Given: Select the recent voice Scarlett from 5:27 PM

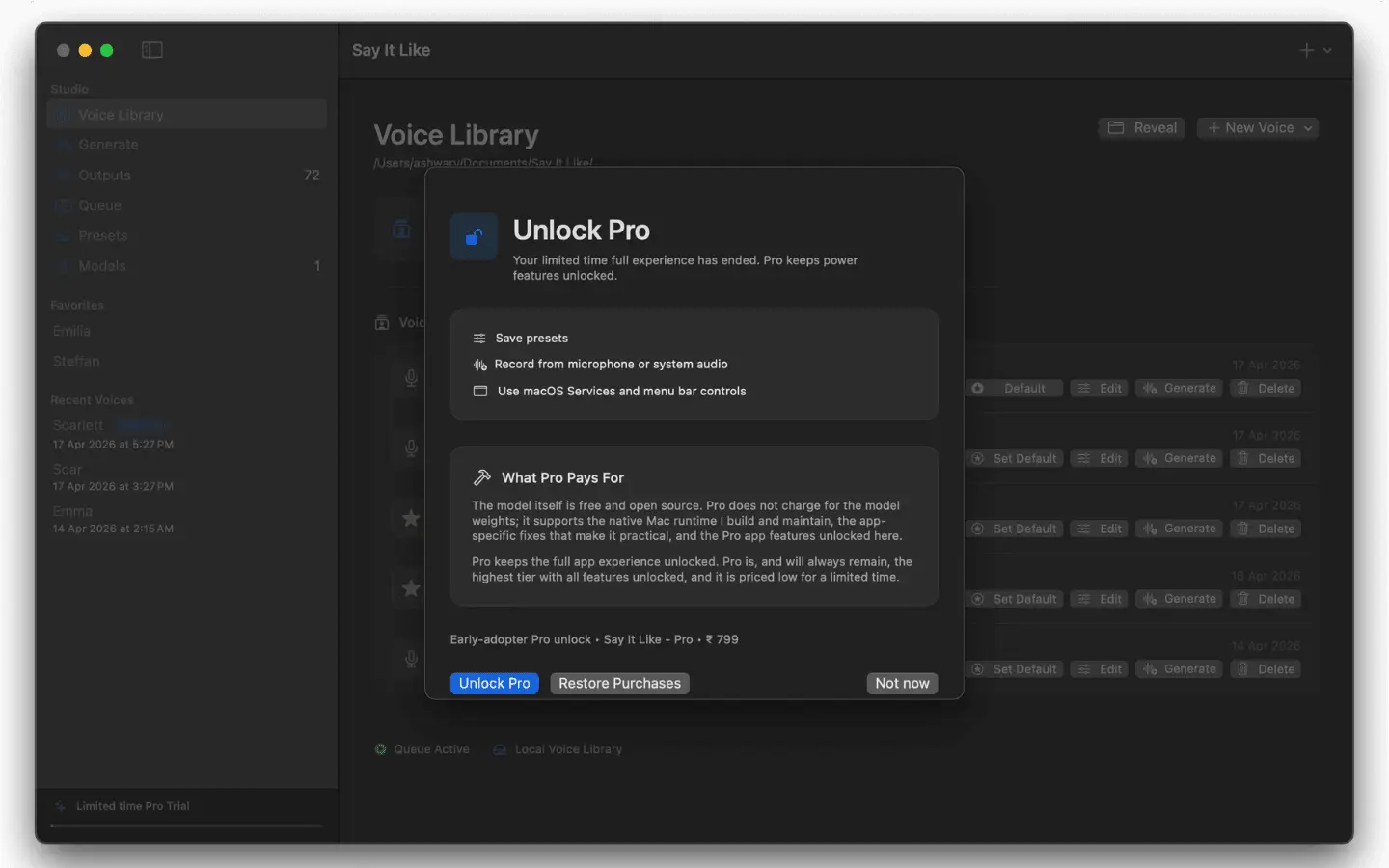Looking at the screenshot, I should [x=113, y=434].
